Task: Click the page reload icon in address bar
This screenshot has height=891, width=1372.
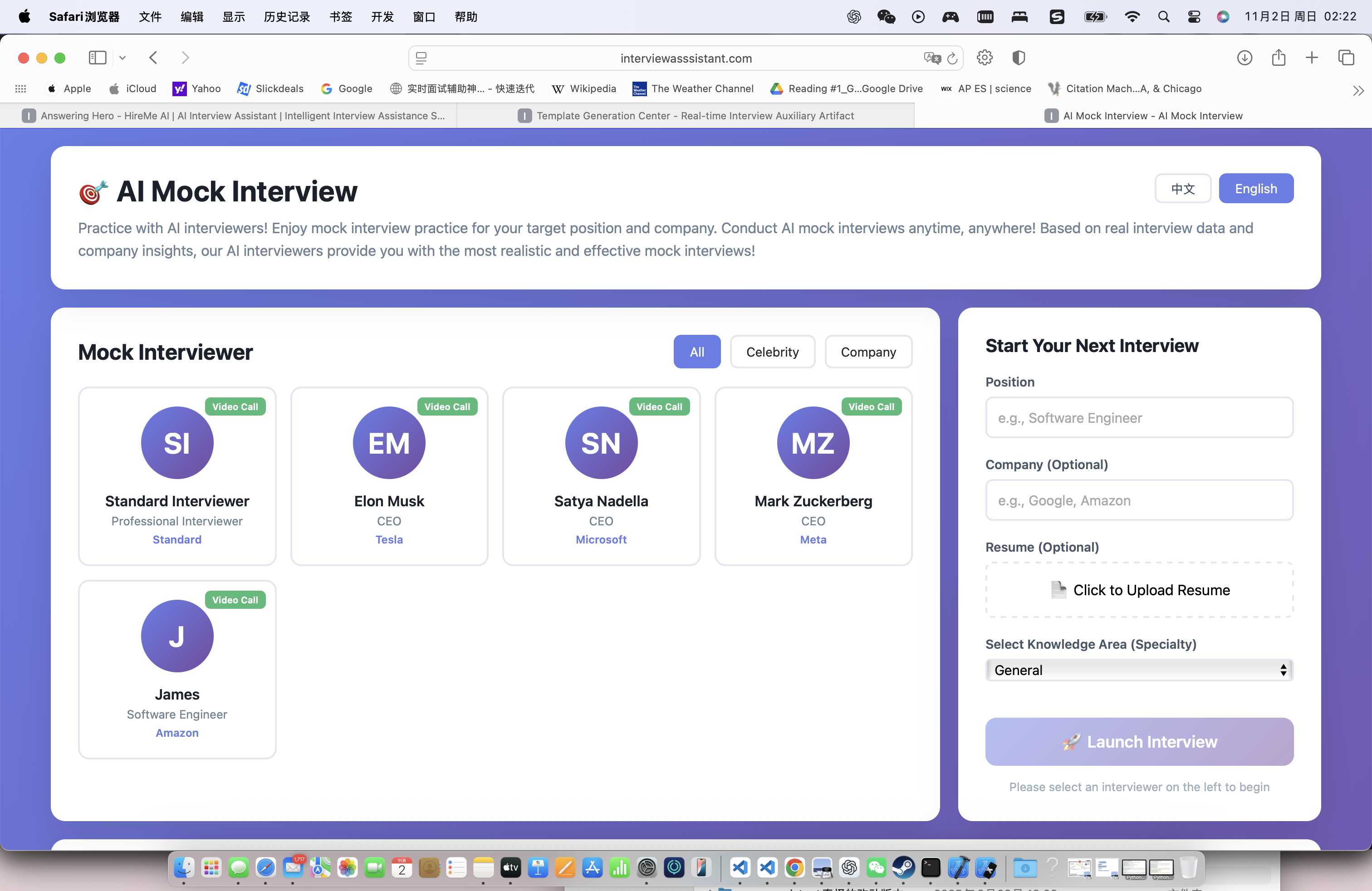Action: (952, 58)
